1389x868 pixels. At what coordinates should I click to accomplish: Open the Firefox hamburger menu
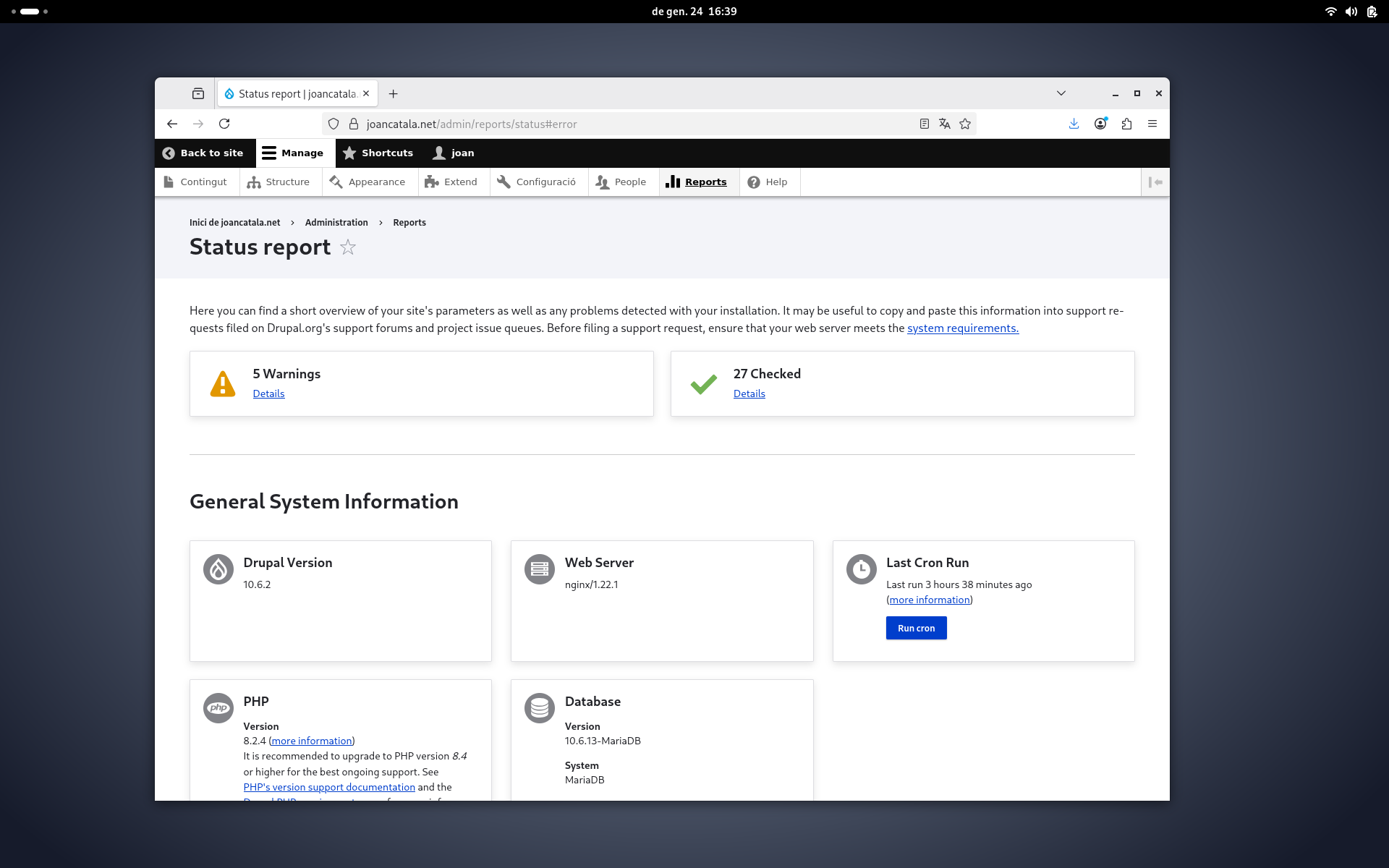(x=1152, y=124)
